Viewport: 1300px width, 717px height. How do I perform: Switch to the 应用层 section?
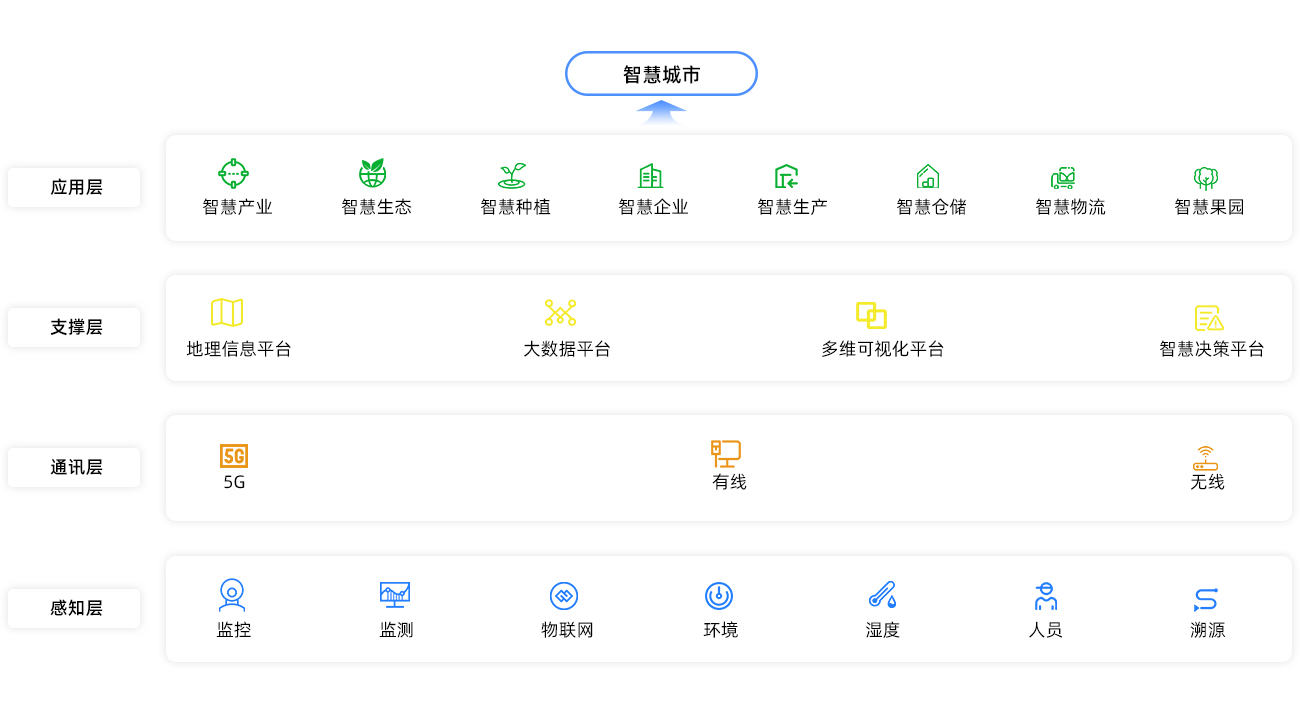click(x=73, y=187)
